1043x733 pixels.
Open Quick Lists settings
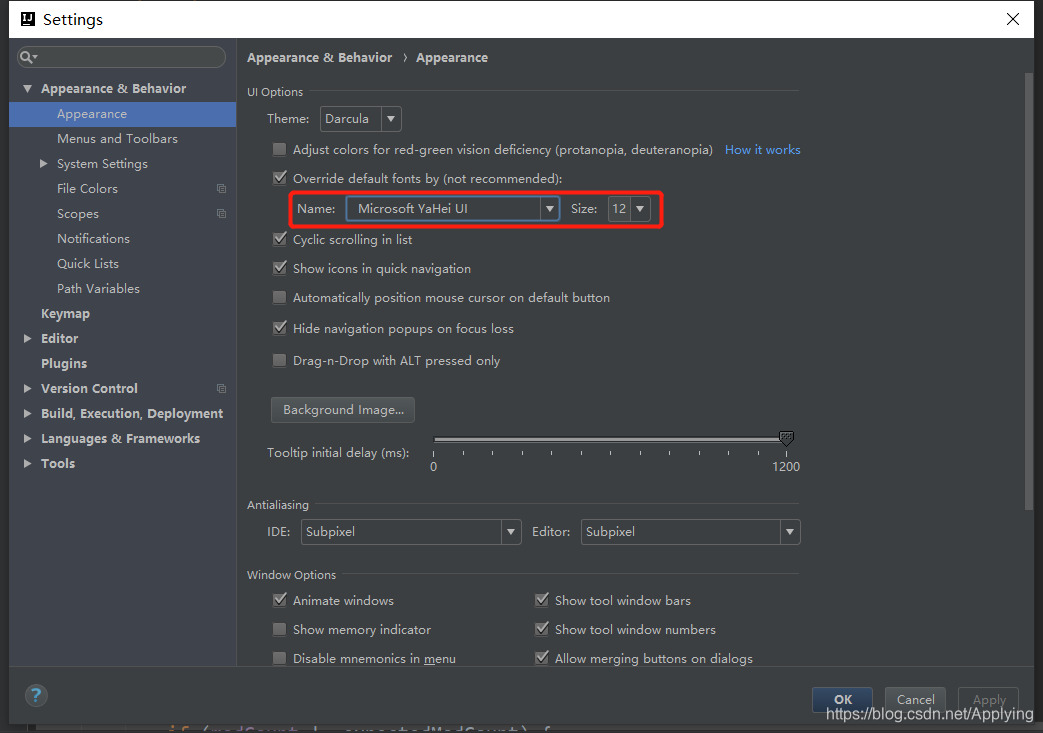88,263
